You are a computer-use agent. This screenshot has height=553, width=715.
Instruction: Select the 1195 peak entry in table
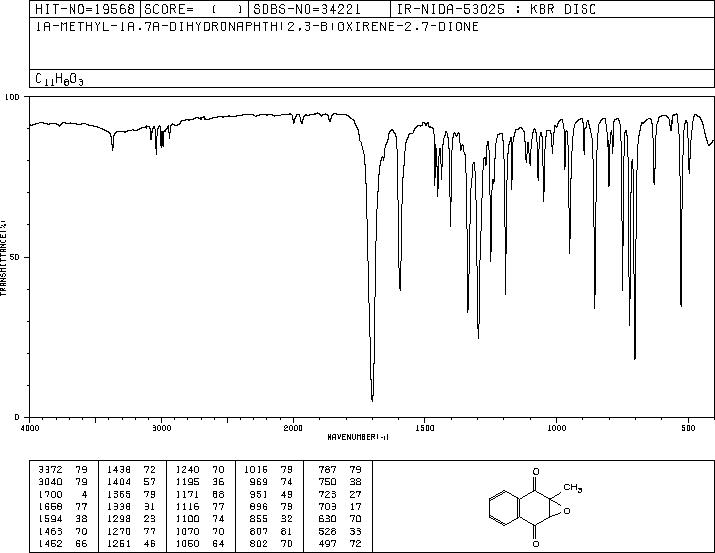click(200, 481)
